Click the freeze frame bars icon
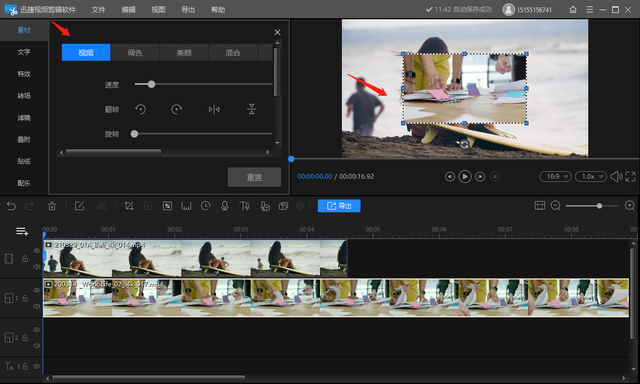The width and height of the screenshot is (640, 384). 186,206
